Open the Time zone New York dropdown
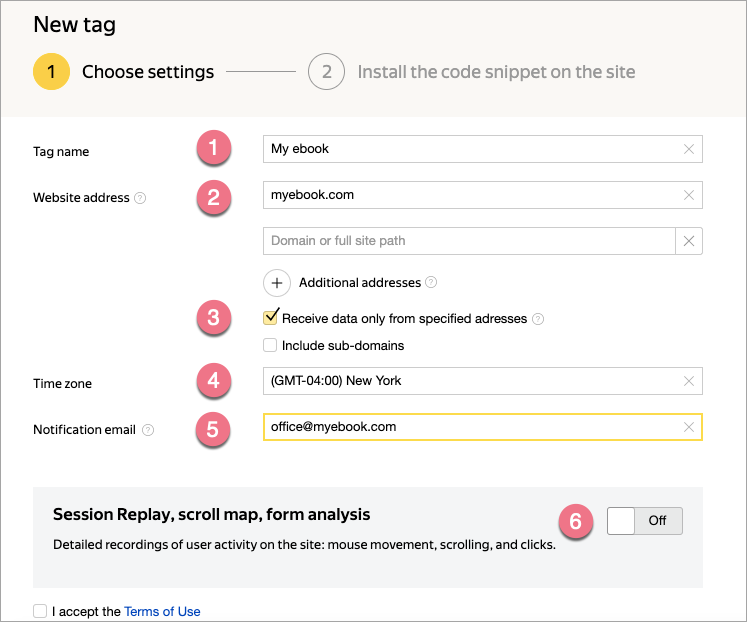Screen dimensions: 747x622 click(x=470, y=381)
